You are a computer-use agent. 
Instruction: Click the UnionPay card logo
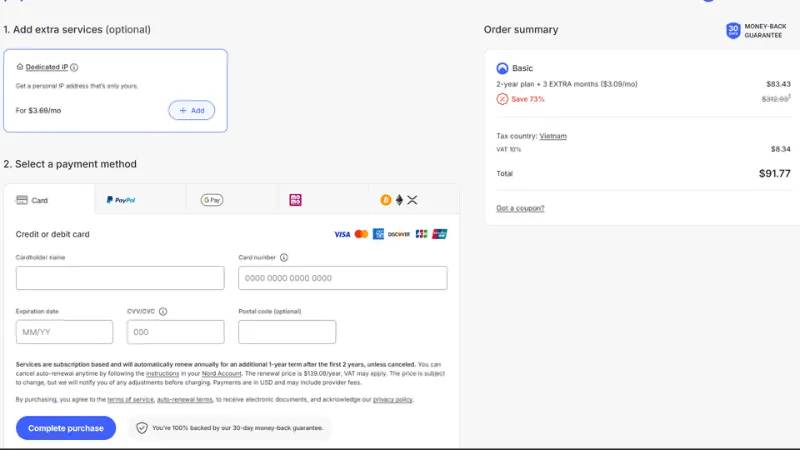tap(440, 234)
